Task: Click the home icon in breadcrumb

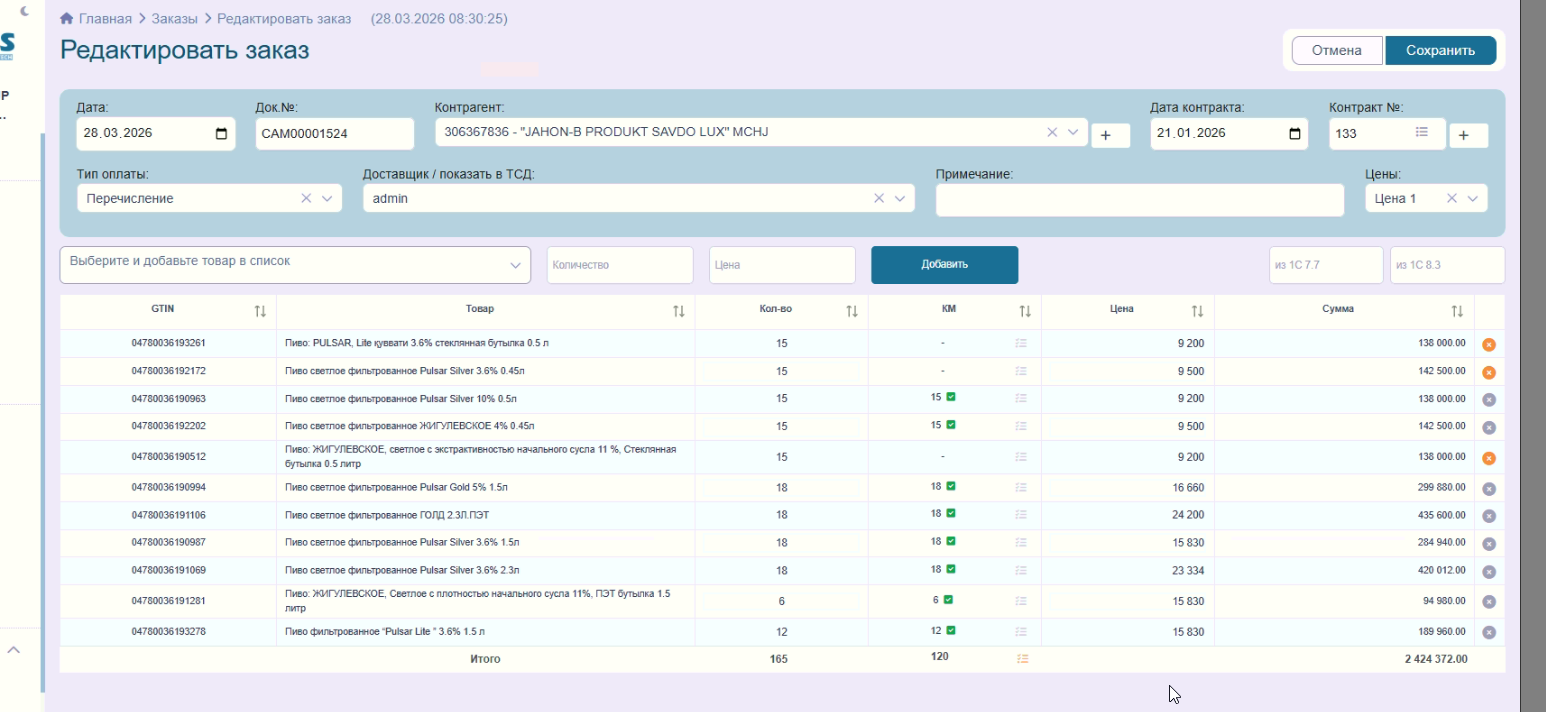Action: (x=67, y=19)
